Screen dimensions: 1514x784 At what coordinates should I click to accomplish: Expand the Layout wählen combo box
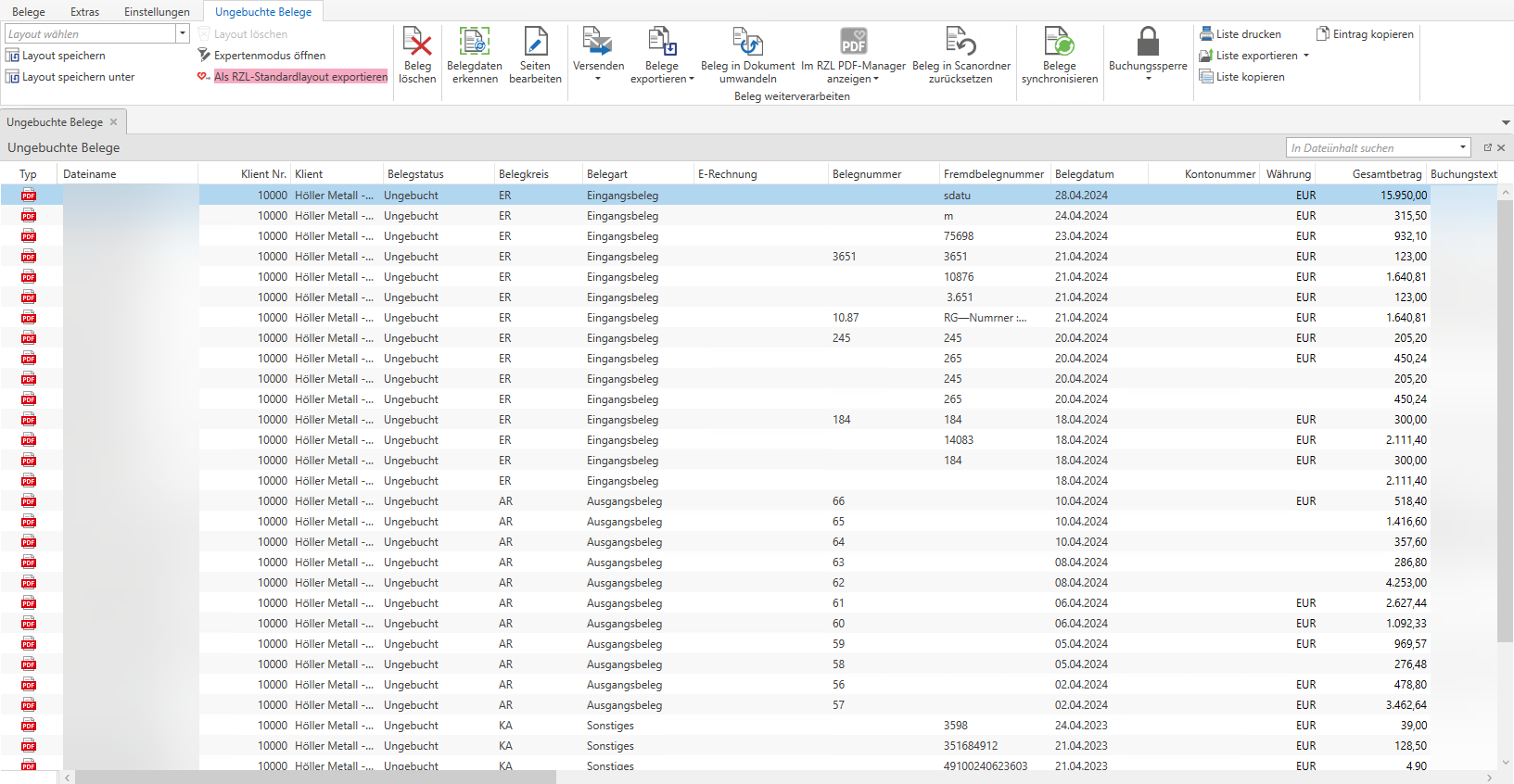tap(183, 33)
